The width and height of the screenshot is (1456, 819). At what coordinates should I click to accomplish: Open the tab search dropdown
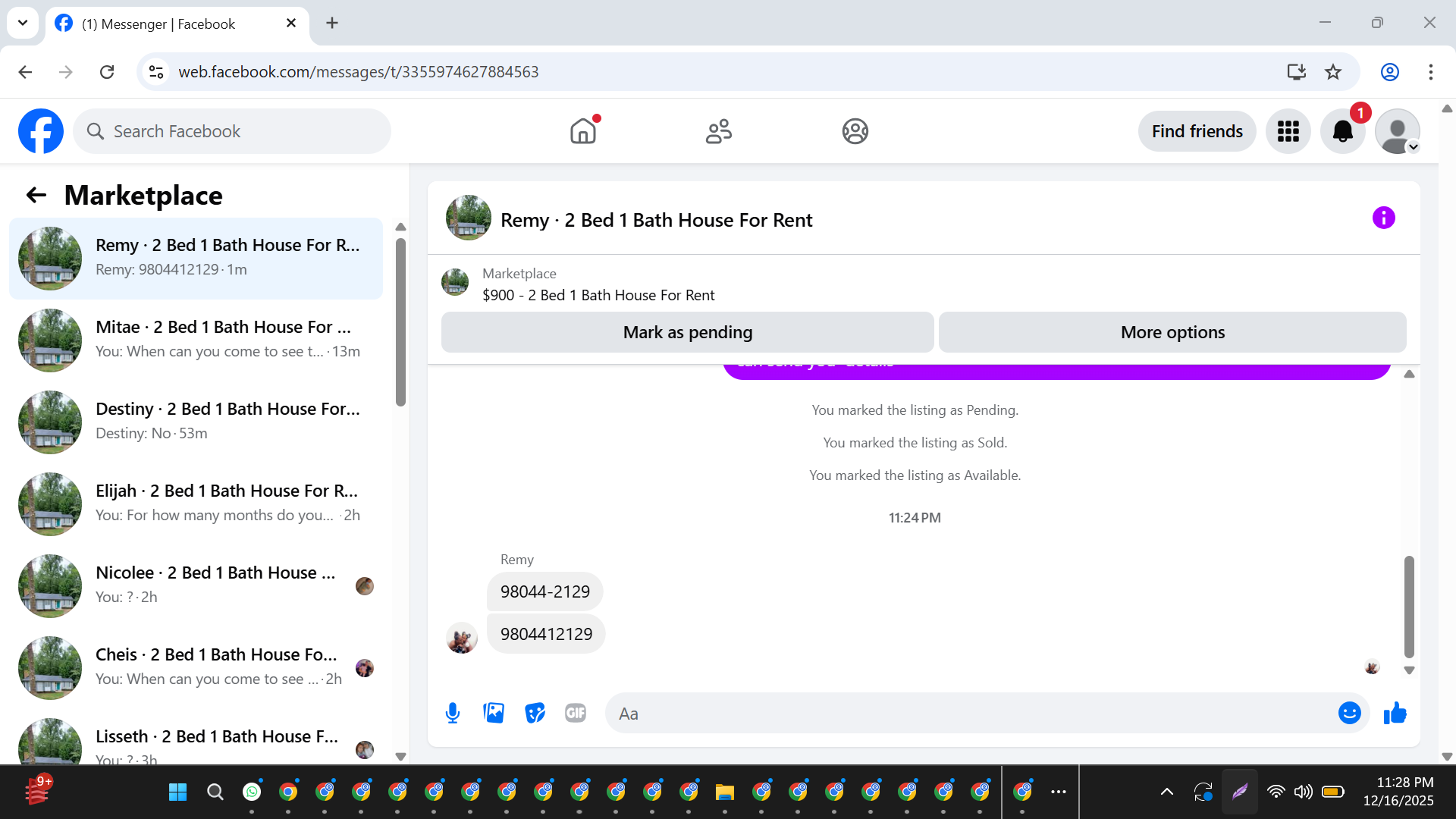tap(23, 23)
